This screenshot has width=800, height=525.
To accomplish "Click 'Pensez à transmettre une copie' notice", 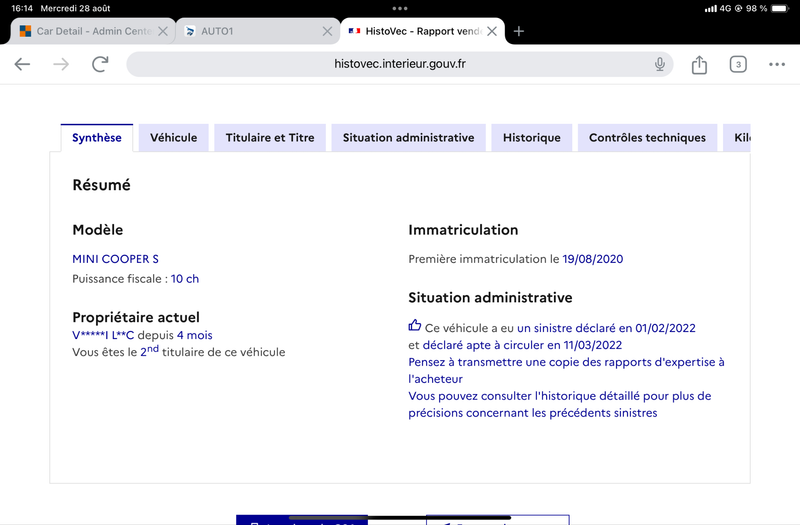I will coord(566,370).
